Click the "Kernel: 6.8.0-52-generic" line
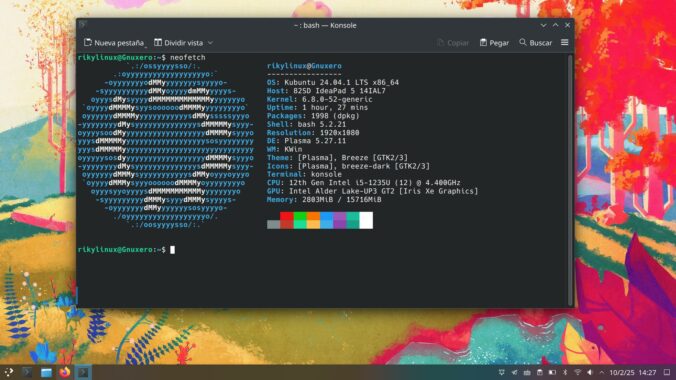 coord(319,99)
